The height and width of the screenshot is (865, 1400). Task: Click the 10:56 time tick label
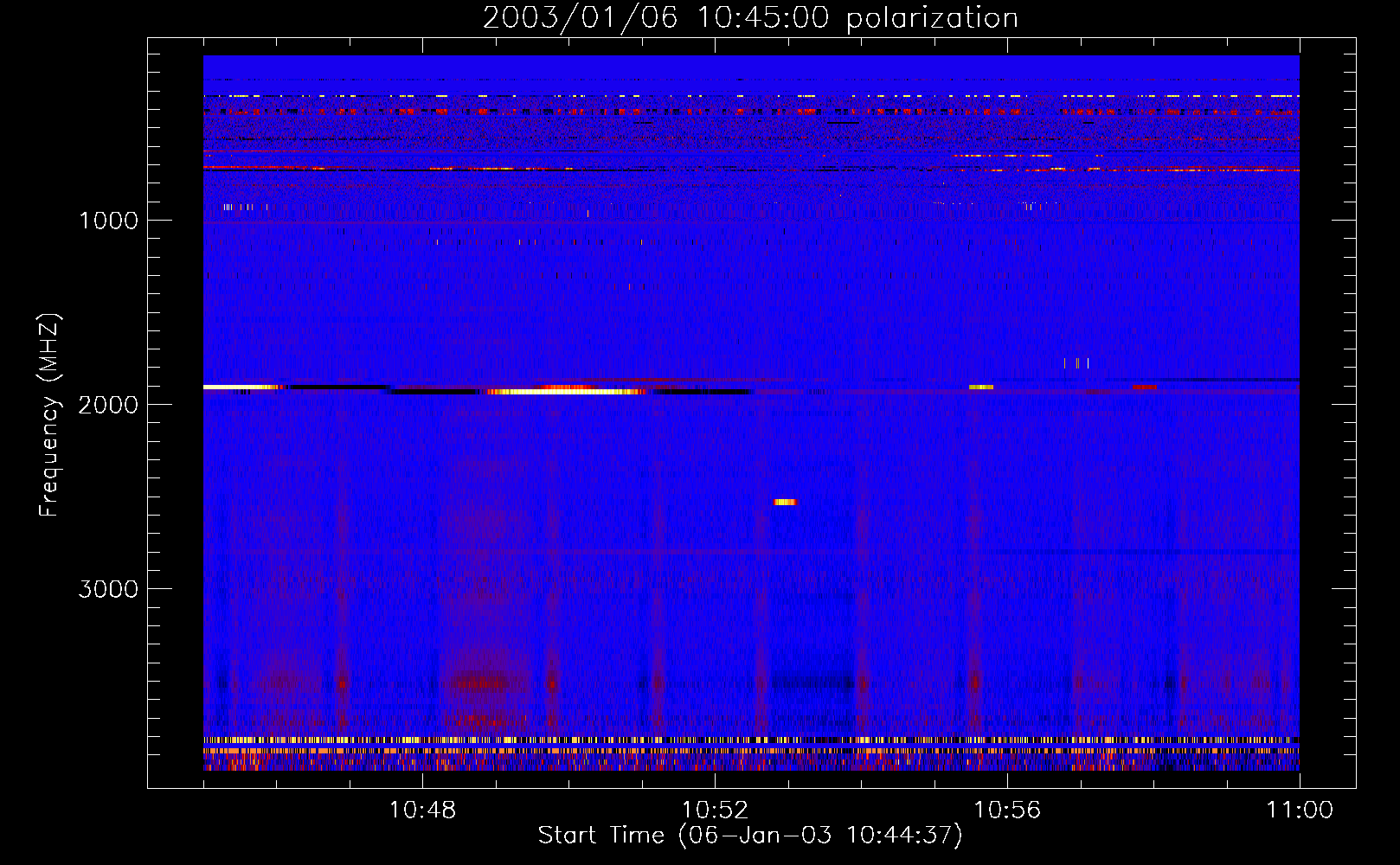pyautogui.click(x=1007, y=811)
